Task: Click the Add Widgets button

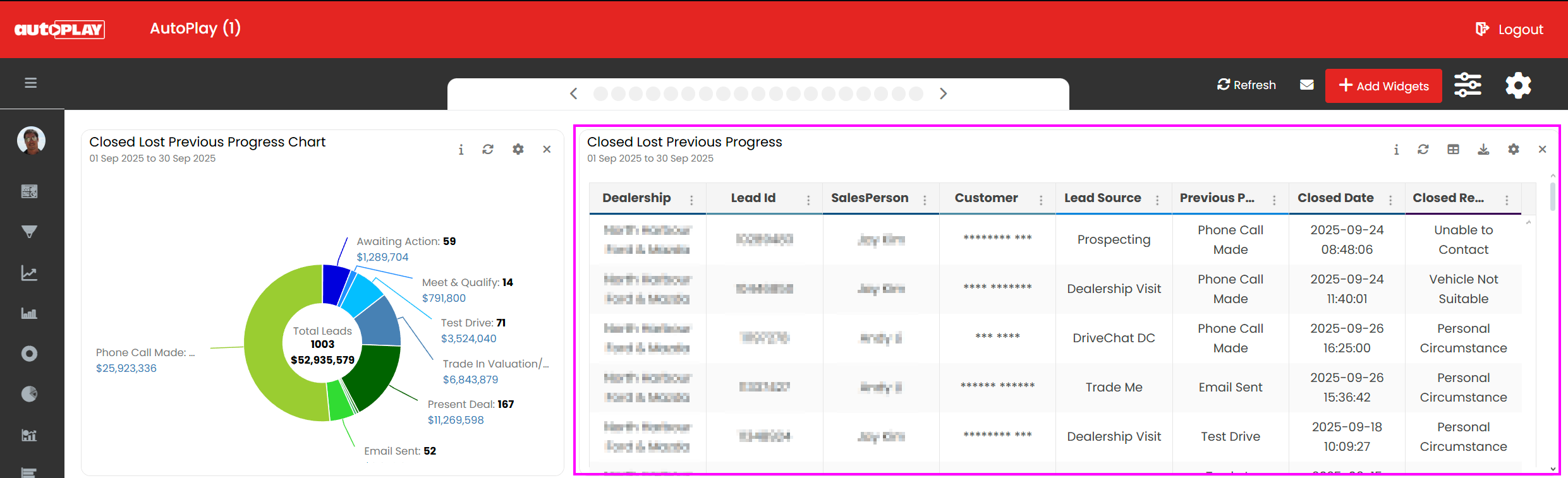Action: coord(1383,86)
